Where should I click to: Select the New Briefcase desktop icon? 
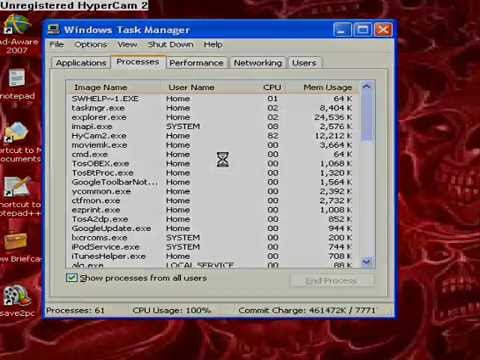pos(17,247)
